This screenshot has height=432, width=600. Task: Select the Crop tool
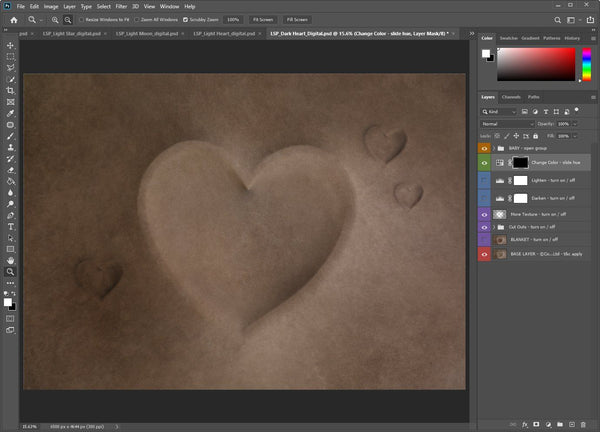click(10, 90)
